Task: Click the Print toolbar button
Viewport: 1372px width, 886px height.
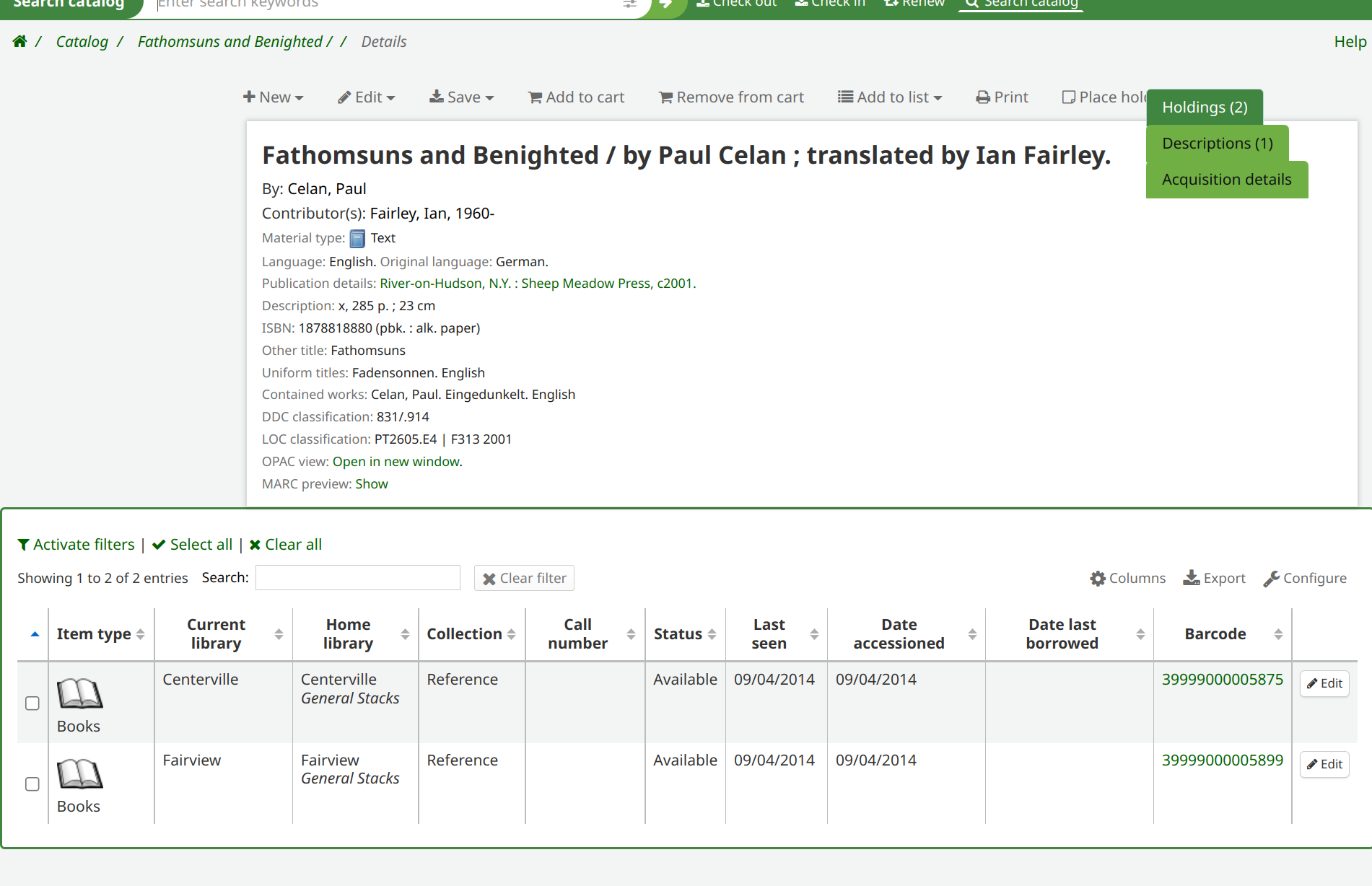Action: click(x=1002, y=97)
